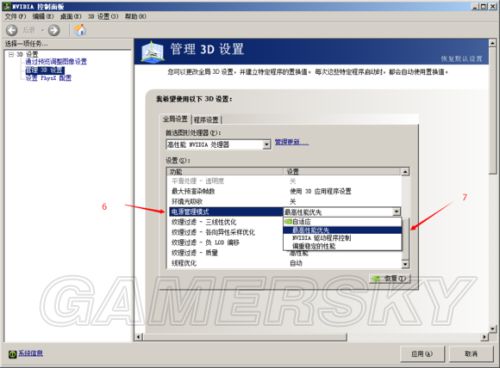Open the home page house icon

click(x=80, y=30)
